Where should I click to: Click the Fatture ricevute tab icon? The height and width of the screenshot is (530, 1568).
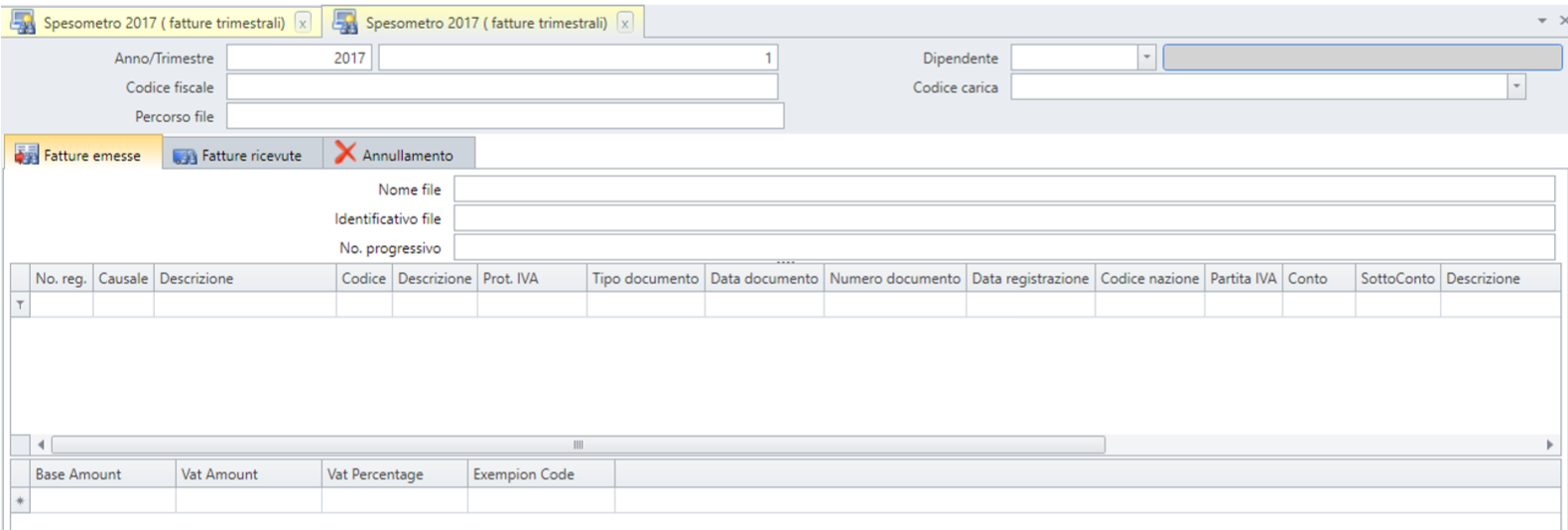click(185, 156)
